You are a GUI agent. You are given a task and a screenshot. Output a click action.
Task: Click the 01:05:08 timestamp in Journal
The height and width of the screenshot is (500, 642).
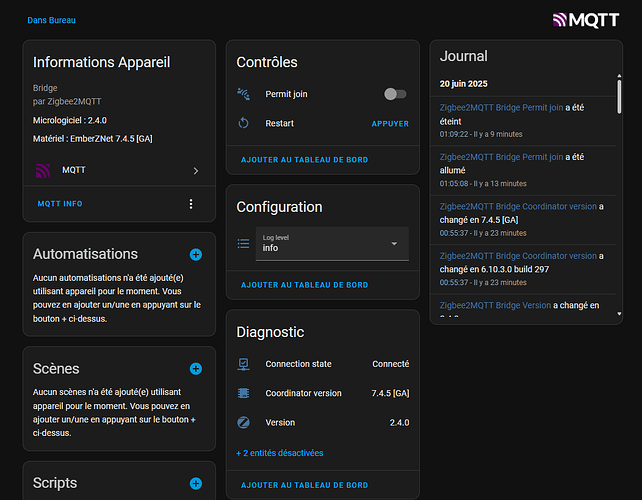(x=454, y=184)
